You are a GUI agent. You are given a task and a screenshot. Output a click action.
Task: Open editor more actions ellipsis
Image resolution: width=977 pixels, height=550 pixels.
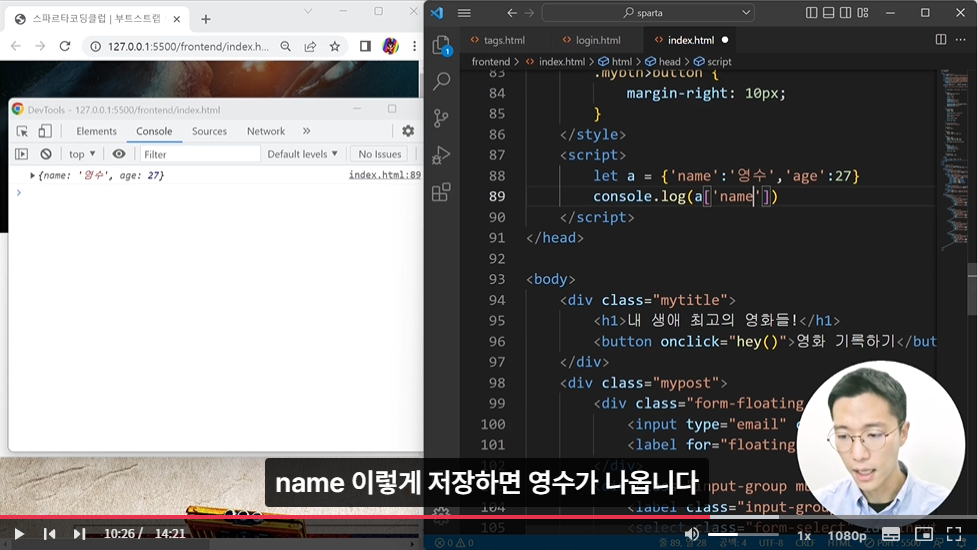pos(960,39)
